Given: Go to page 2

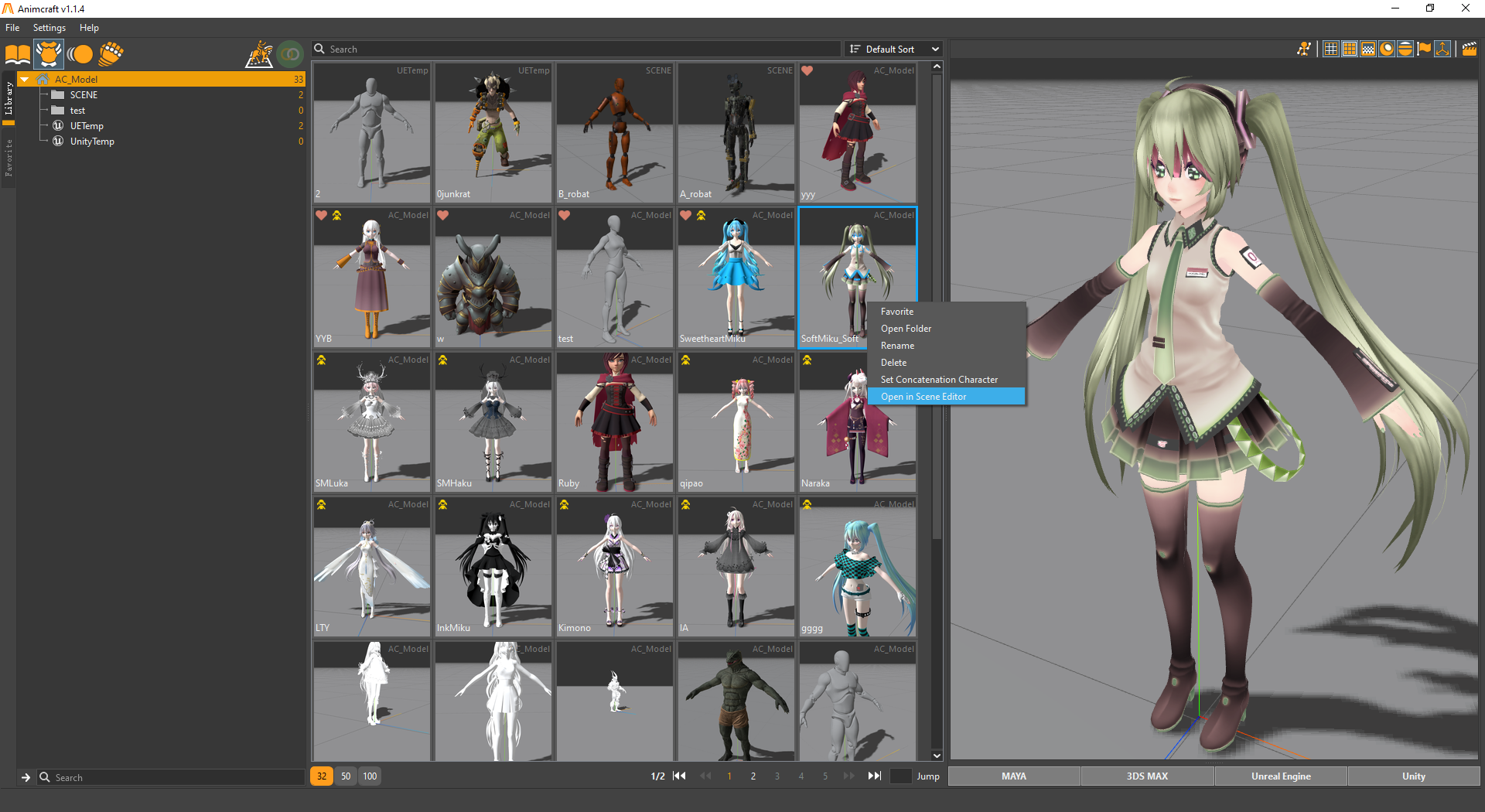Looking at the screenshot, I should [753, 776].
